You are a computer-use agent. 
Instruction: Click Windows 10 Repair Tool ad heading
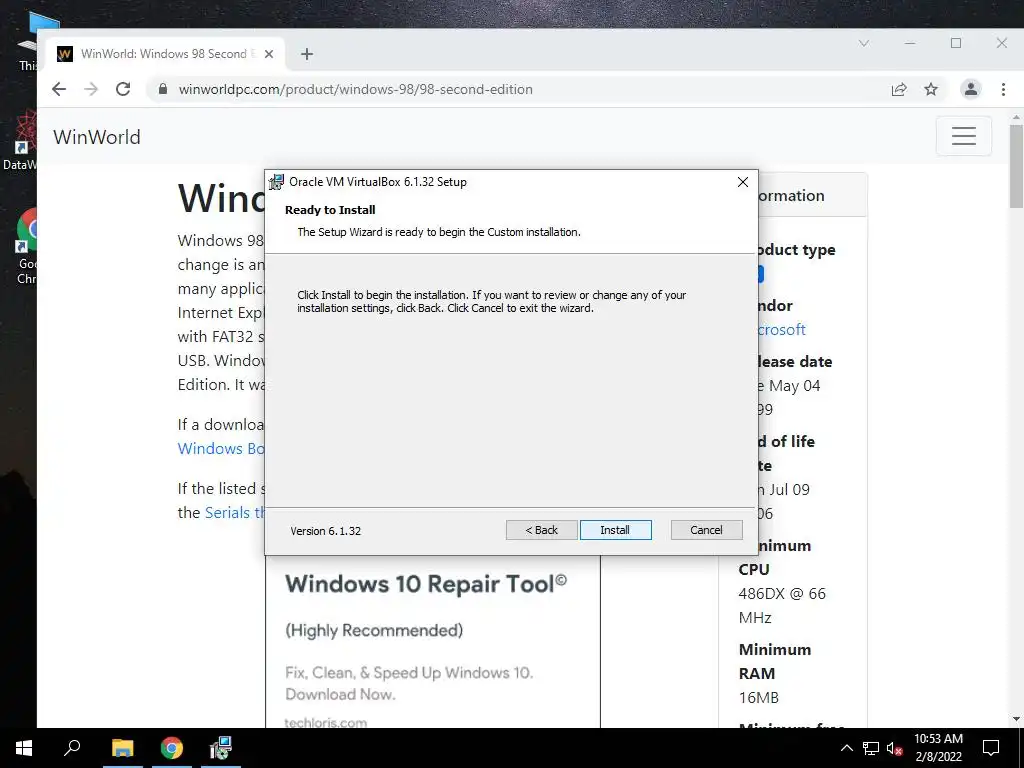pyautogui.click(x=426, y=584)
